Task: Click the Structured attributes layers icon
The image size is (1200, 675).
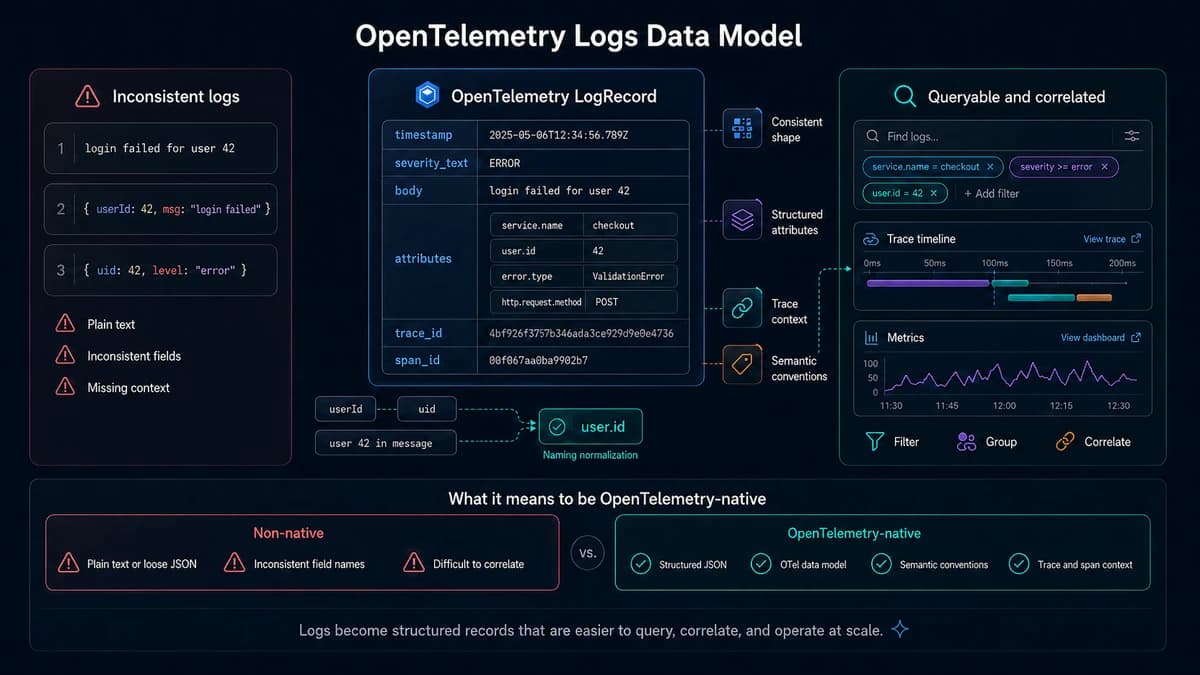Action: [742, 221]
